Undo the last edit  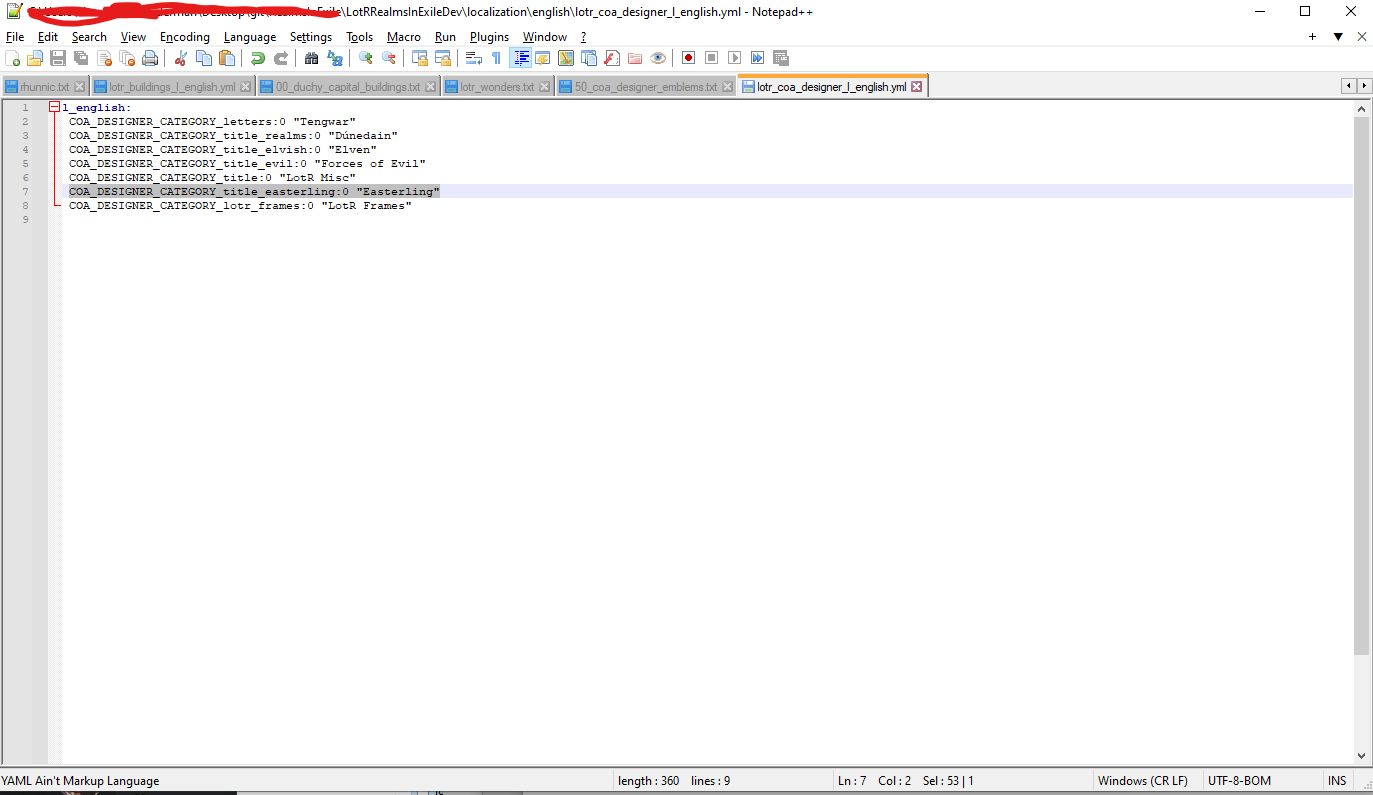257,58
